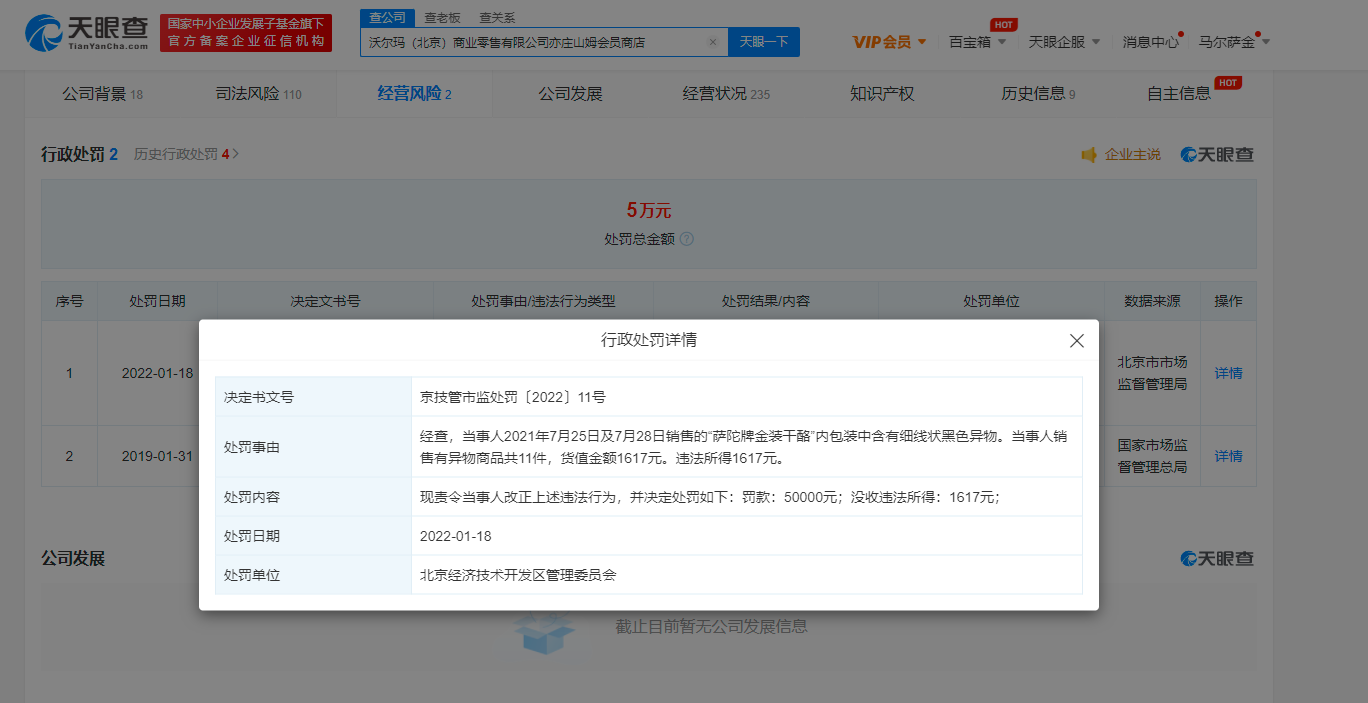Switch to 公司发展 tab

click(x=570, y=94)
